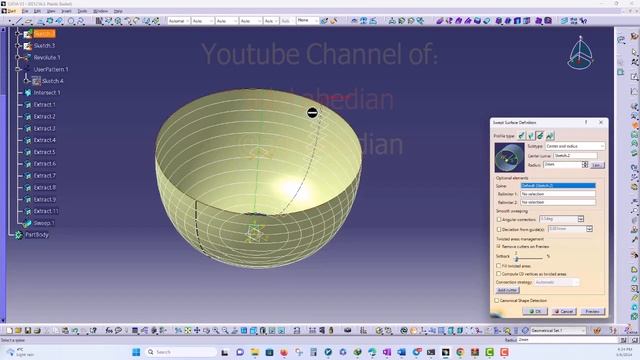Activate the Rotate view icon
This screenshot has height=360, width=640.
207,331
